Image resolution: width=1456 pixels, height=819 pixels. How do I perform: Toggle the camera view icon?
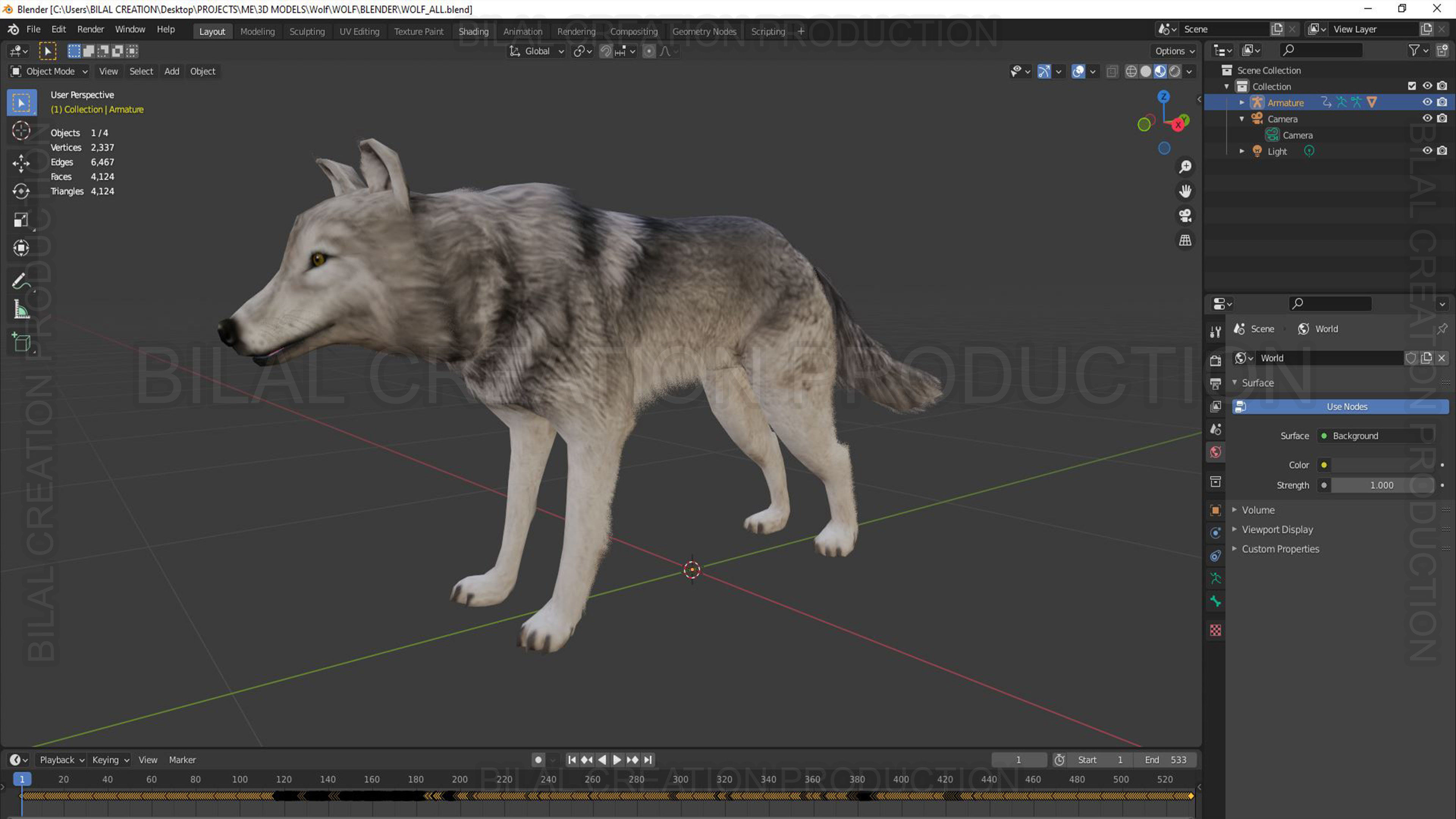point(1185,215)
